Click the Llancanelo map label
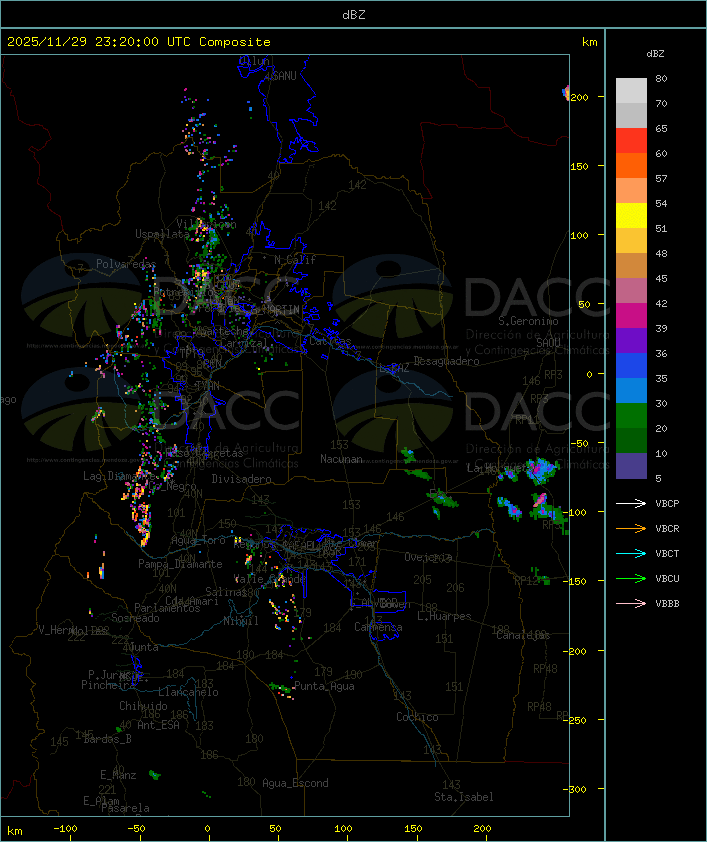Viewport: 707px width, 842px height. coord(188,692)
